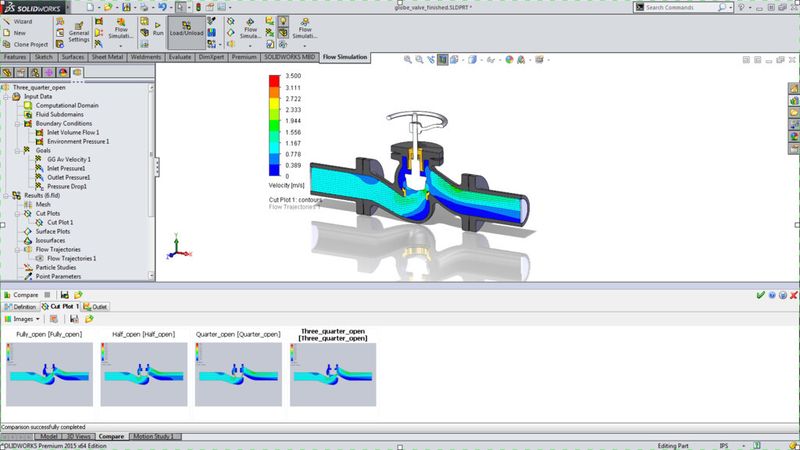Switch to the Sketch tab
The width and height of the screenshot is (800, 450).
(x=43, y=57)
